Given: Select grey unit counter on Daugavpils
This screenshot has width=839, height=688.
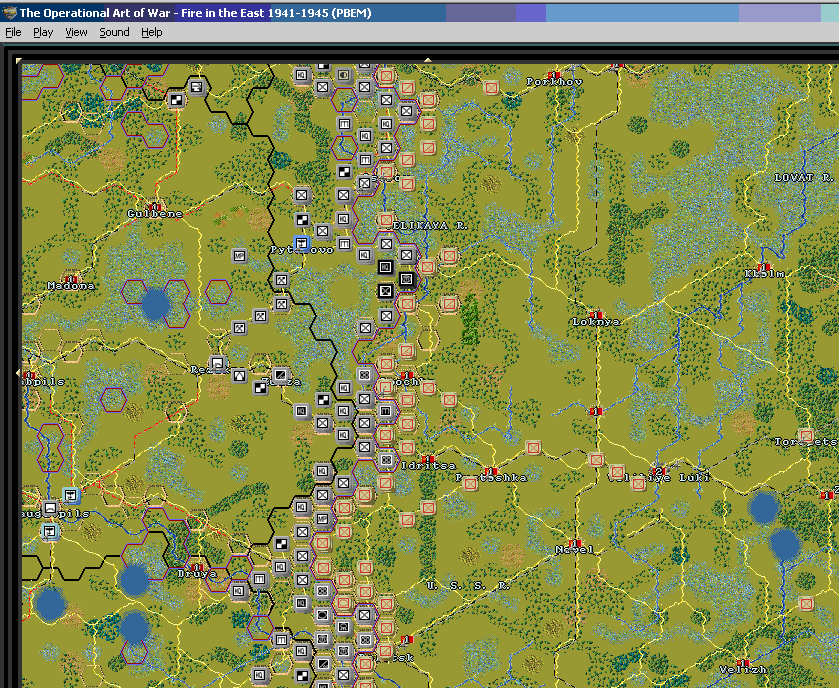Looking at the screenshot, I should [50, 508].
